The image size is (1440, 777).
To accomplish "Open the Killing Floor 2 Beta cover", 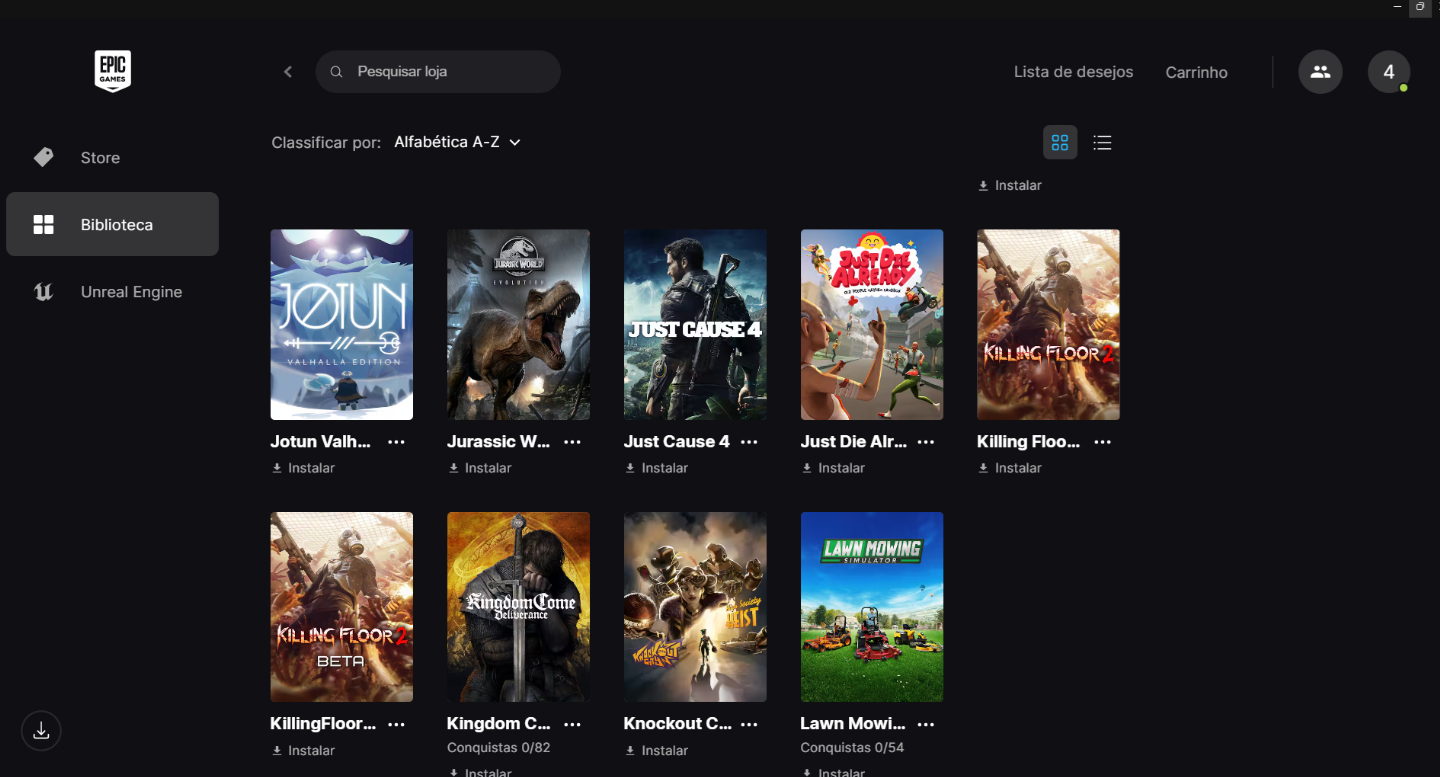I will pos(342,607).
